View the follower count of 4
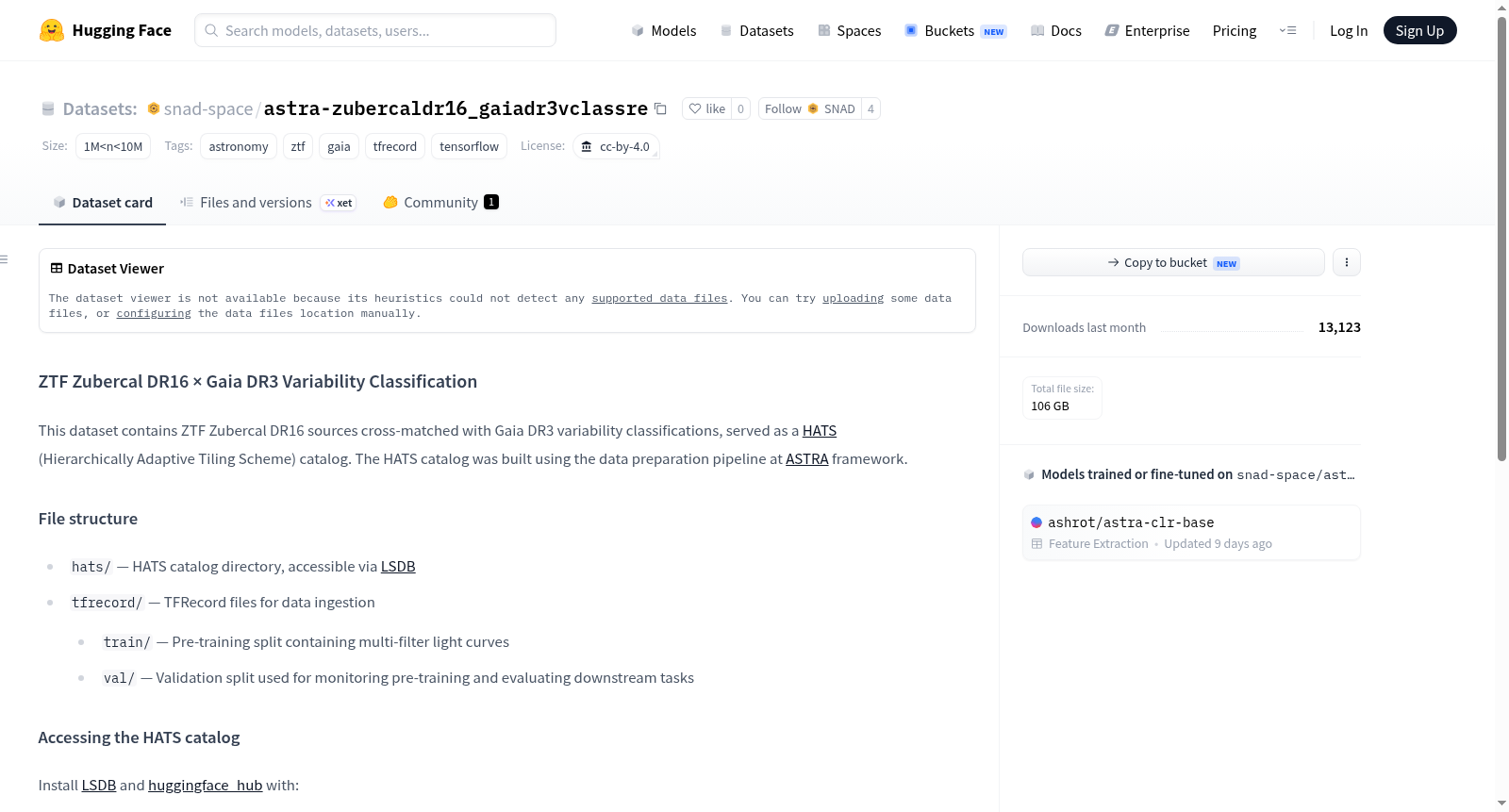Viewport: 1509px width, 812px height. click(871, 108)
